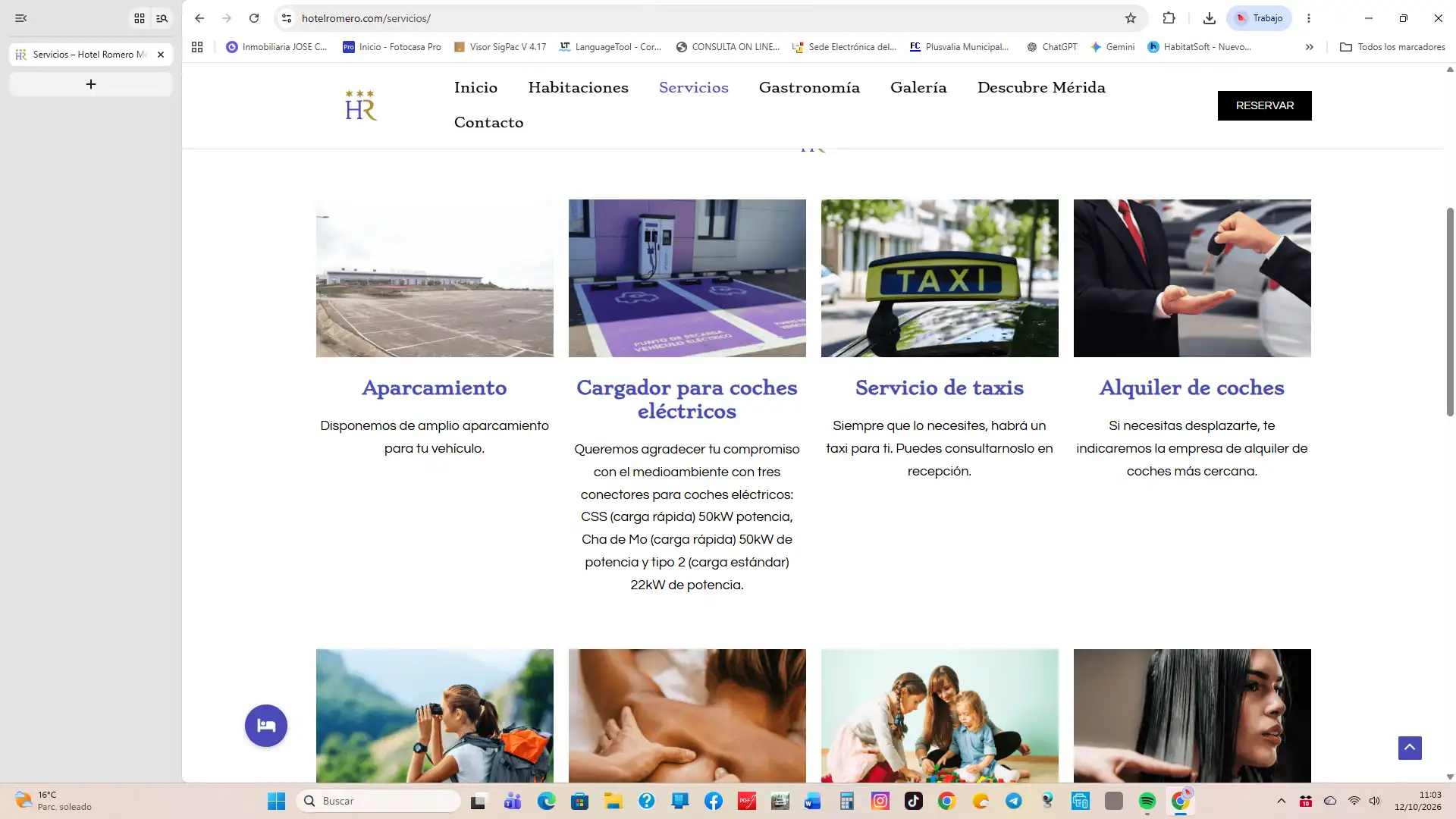This screenshot has width=1456, height=819.
Task: Open Windows Start menu
Action: [x=276, y=801]
